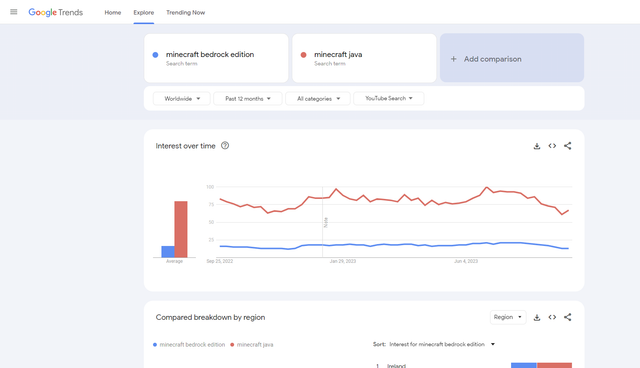Open the Worldwide region dropdown

182,98
